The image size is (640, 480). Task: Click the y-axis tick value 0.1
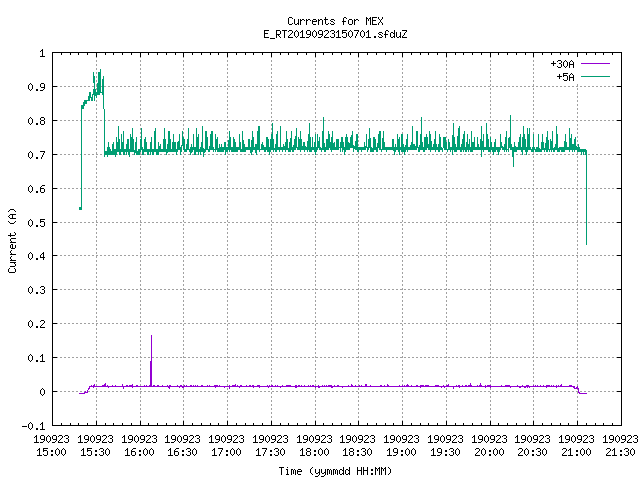[36, 358]
